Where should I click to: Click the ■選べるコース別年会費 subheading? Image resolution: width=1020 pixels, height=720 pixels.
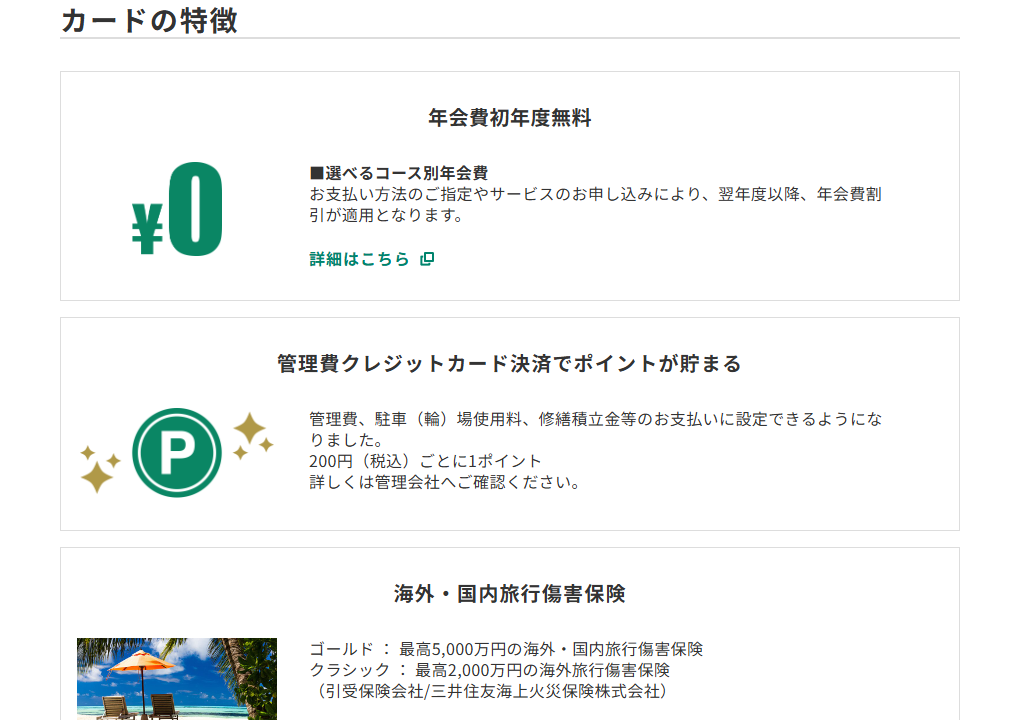399,173
